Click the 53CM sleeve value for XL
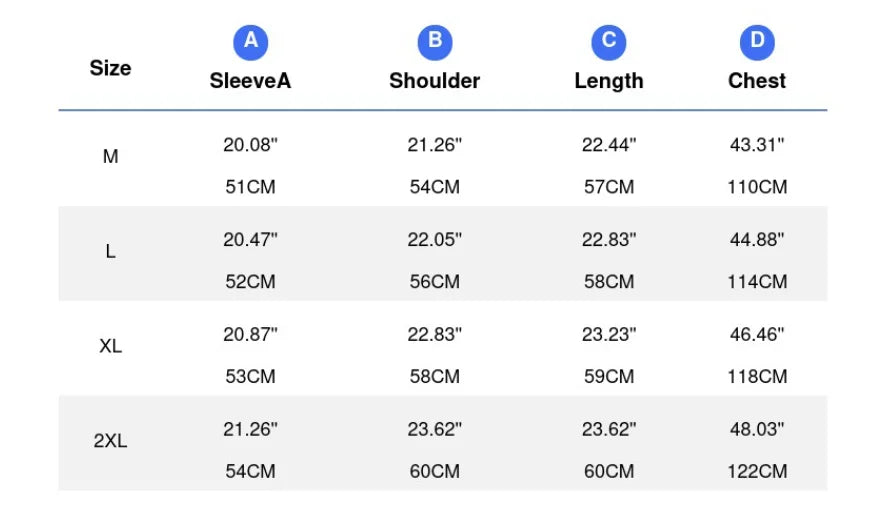The height and width of the screenshot is (516, 871). 251,377
